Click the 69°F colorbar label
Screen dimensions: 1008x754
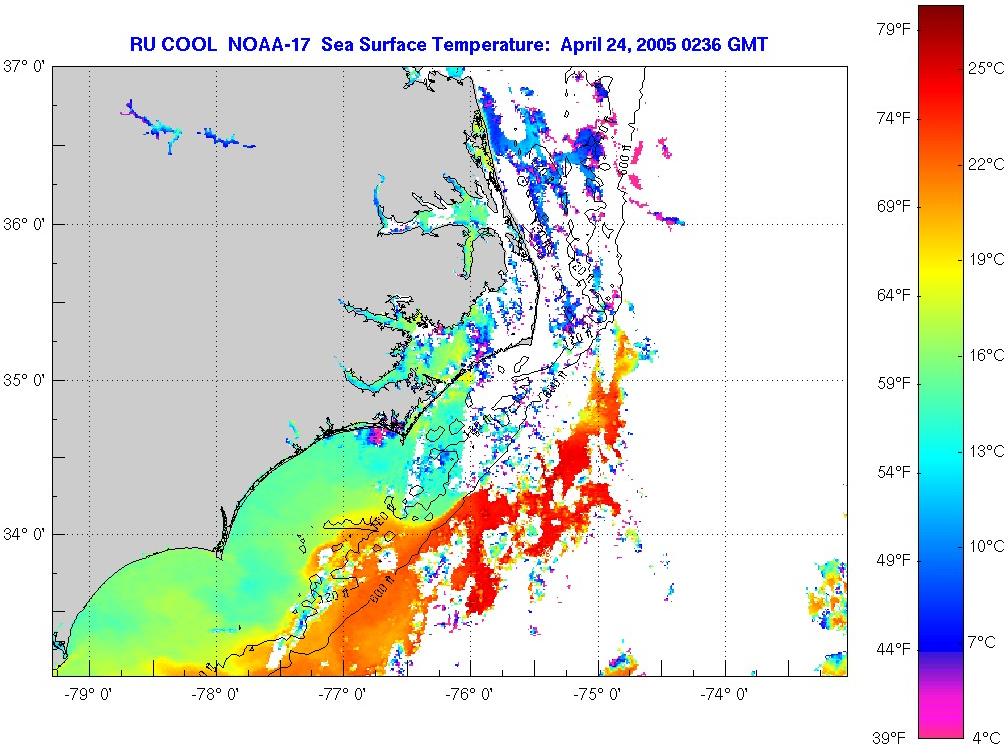[894, 206]
